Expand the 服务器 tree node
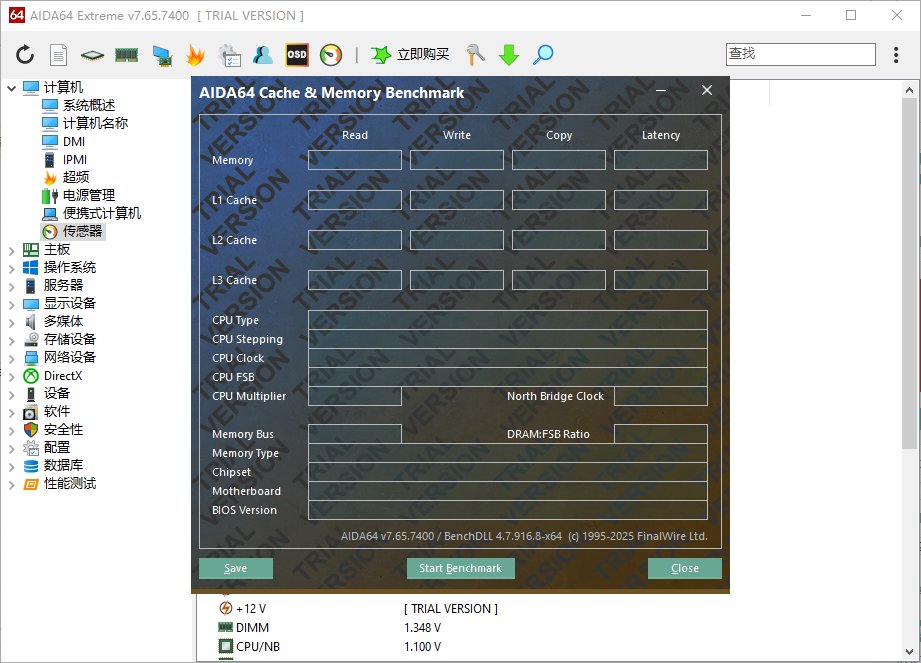Image resolution: width=921 pixels, height=663 pixels. [11, 287]
